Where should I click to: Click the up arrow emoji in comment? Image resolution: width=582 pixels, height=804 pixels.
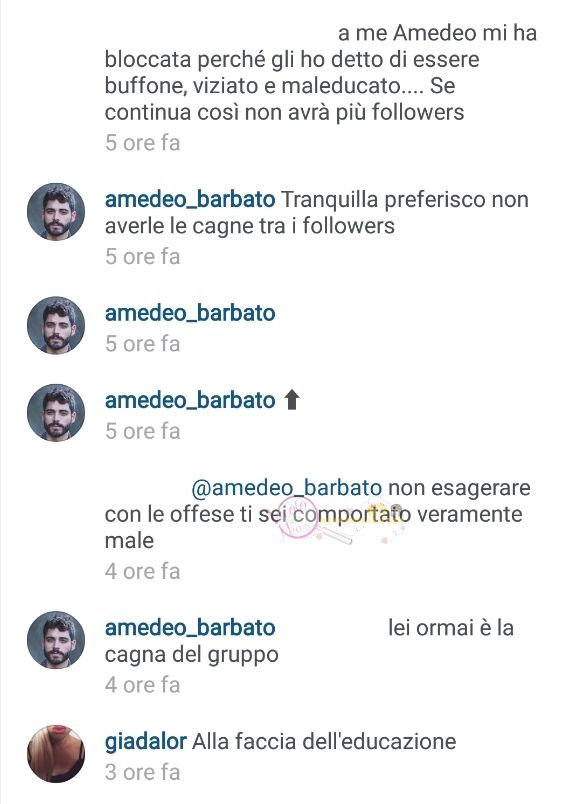292,400
